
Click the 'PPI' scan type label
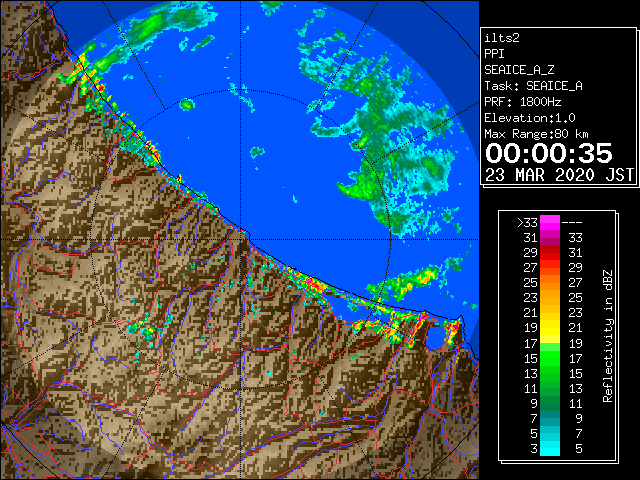(494, 54)
